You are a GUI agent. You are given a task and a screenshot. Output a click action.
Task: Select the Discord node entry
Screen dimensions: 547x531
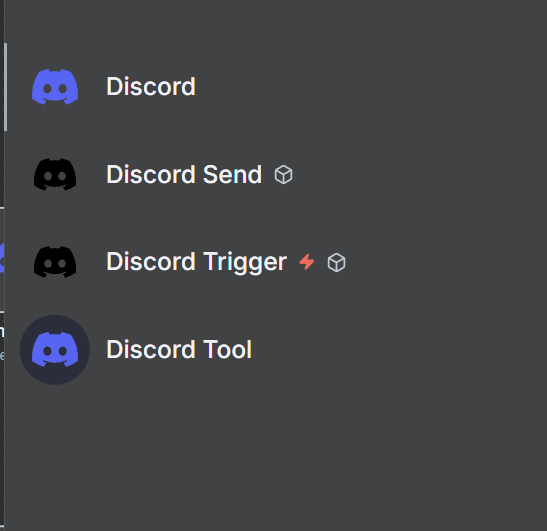click(276, 87)
